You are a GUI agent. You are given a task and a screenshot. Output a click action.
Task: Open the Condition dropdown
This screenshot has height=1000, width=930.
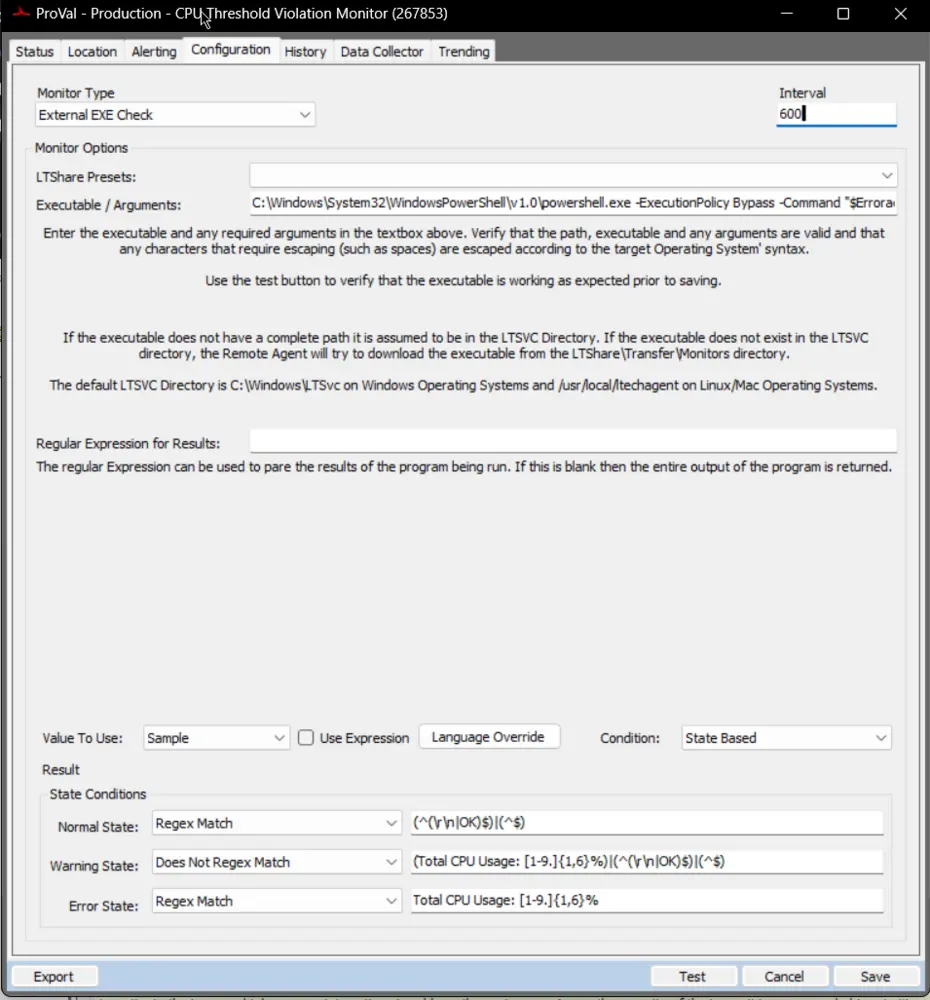pyautogui.click(x=786, y=738)
